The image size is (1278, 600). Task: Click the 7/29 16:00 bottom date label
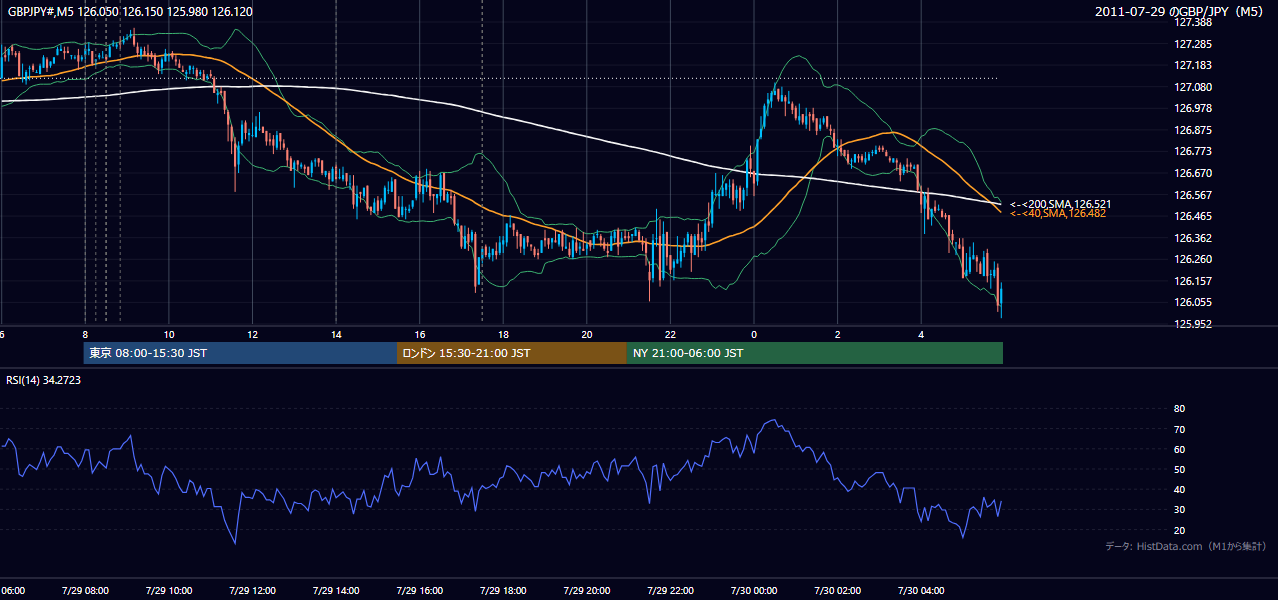(420, 590)
